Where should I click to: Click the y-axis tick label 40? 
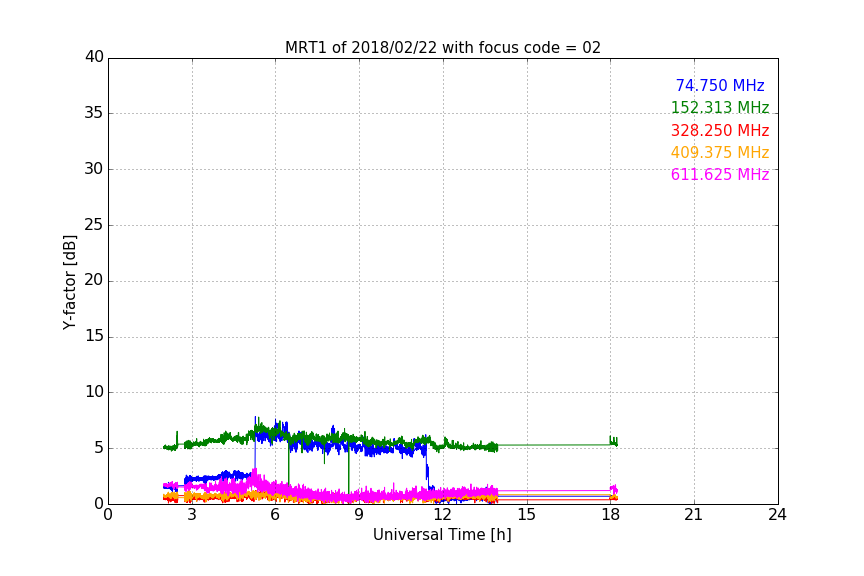tap(94, 57)
